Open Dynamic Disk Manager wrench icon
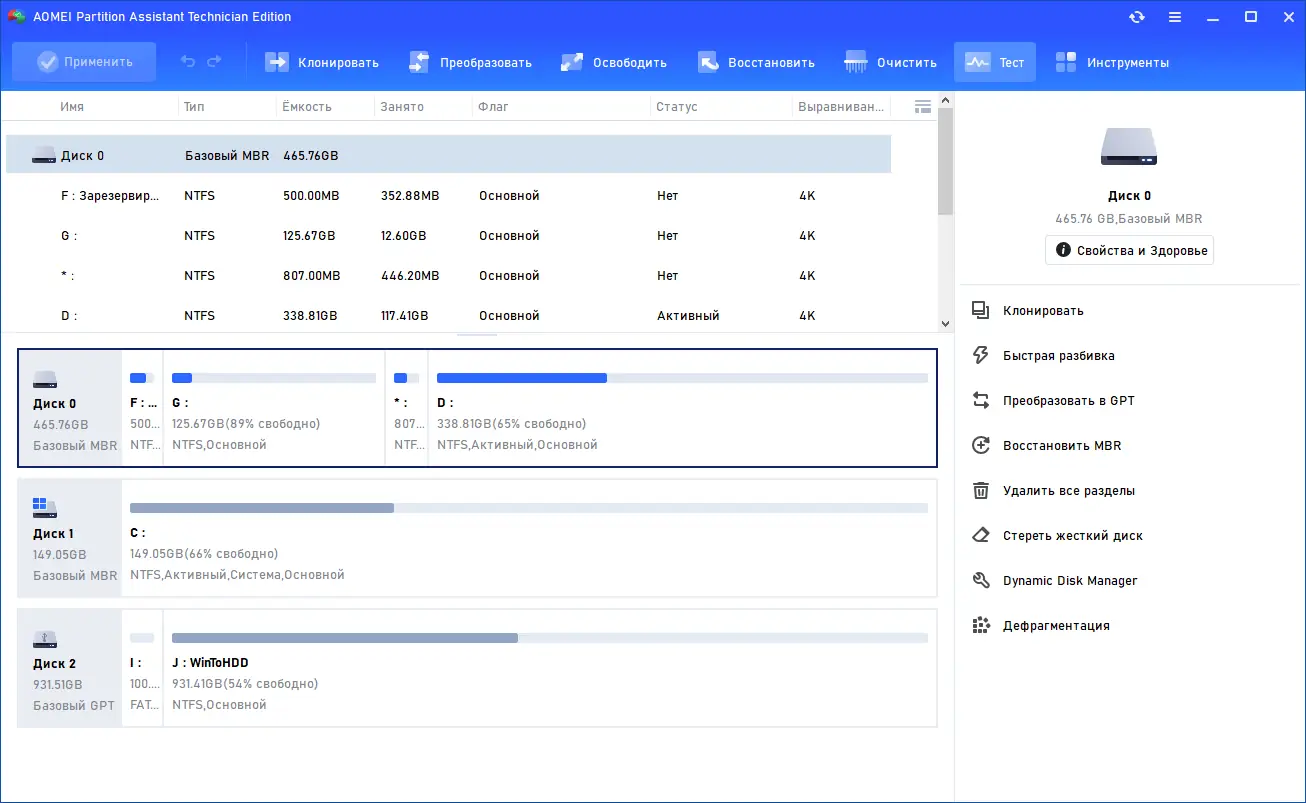This screenshot has height=803, width=1306. click(981, 581)
